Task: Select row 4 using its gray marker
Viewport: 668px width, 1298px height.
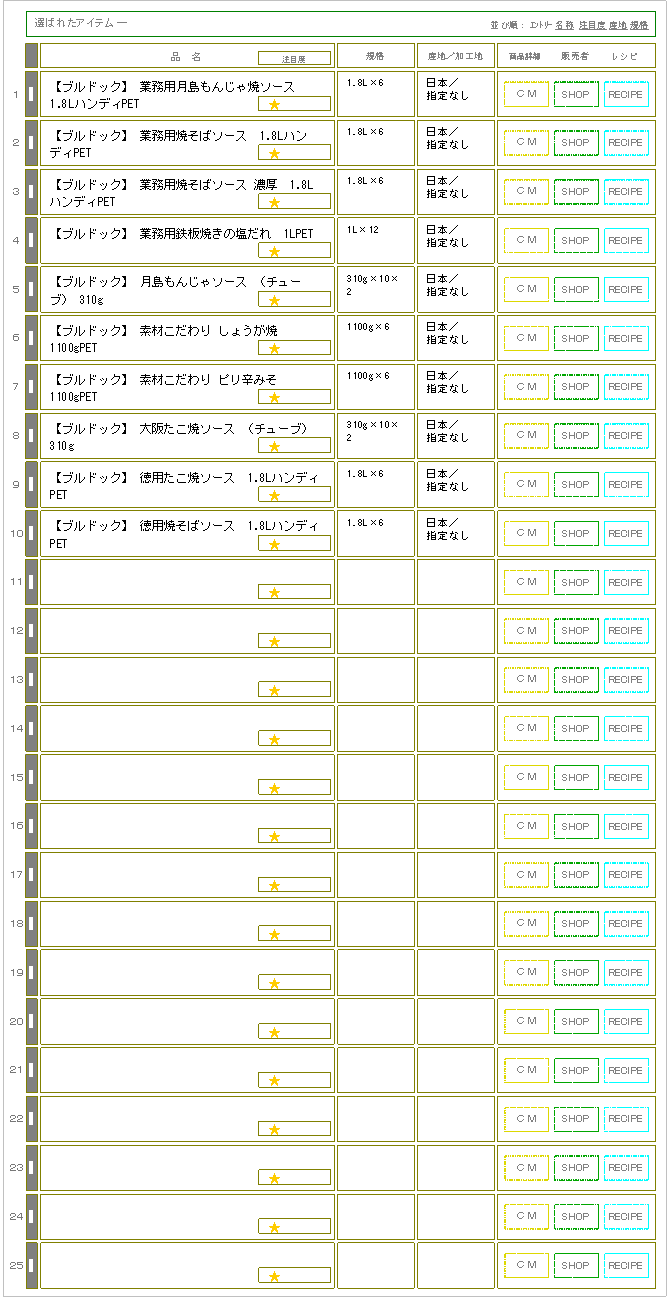Action: (x=31, y=241)
